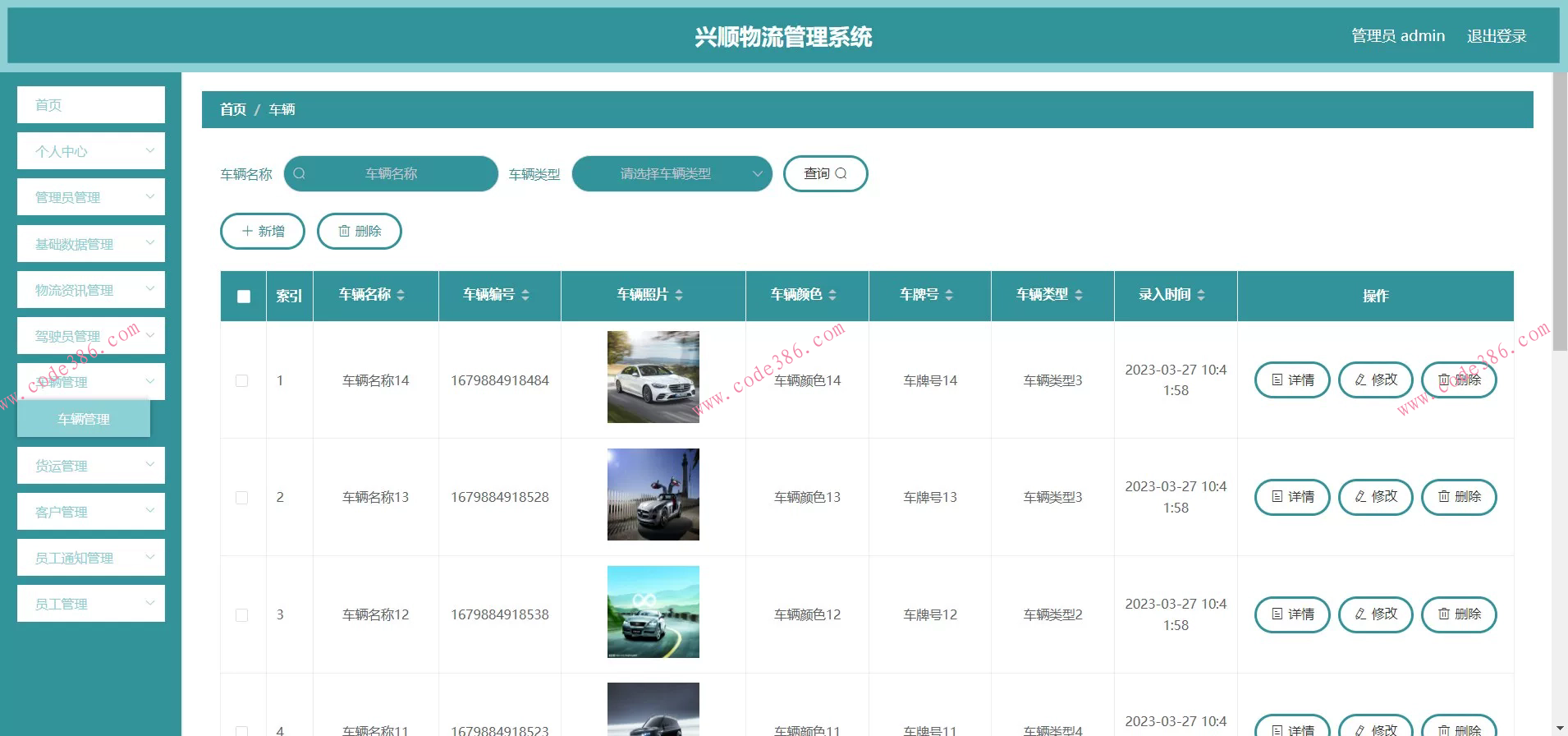The width and height of the screenshot is (1568, 736).
Task: Expand 客户管理 sidebar menu
Action: tap(91, 512)
